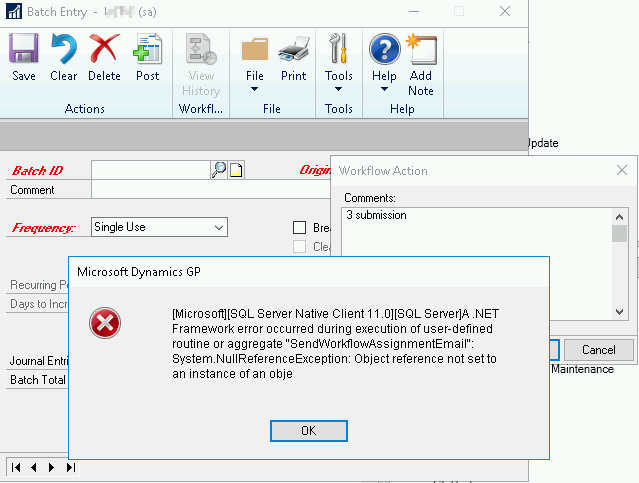The height and width of the screenshot is (483, 639).
Task: Go to next record navigation arrow
Action: coord(51,467)
